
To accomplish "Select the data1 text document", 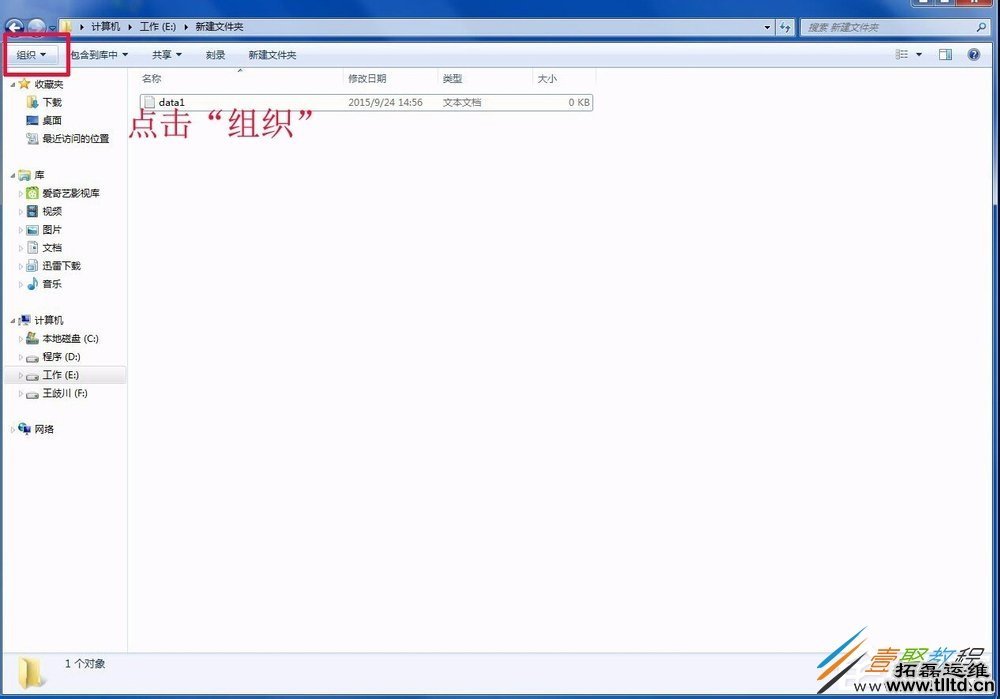I will coord(172,101).
